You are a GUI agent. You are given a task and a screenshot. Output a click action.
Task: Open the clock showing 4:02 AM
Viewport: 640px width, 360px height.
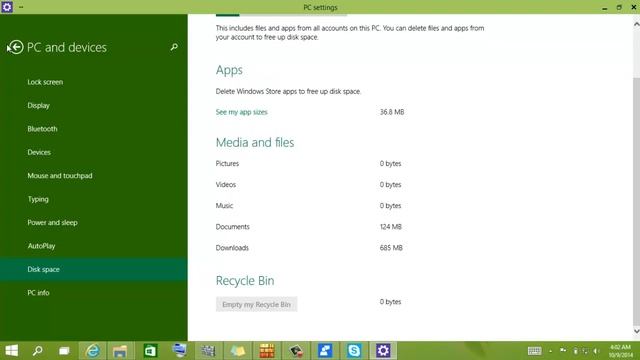coord(620,351)
